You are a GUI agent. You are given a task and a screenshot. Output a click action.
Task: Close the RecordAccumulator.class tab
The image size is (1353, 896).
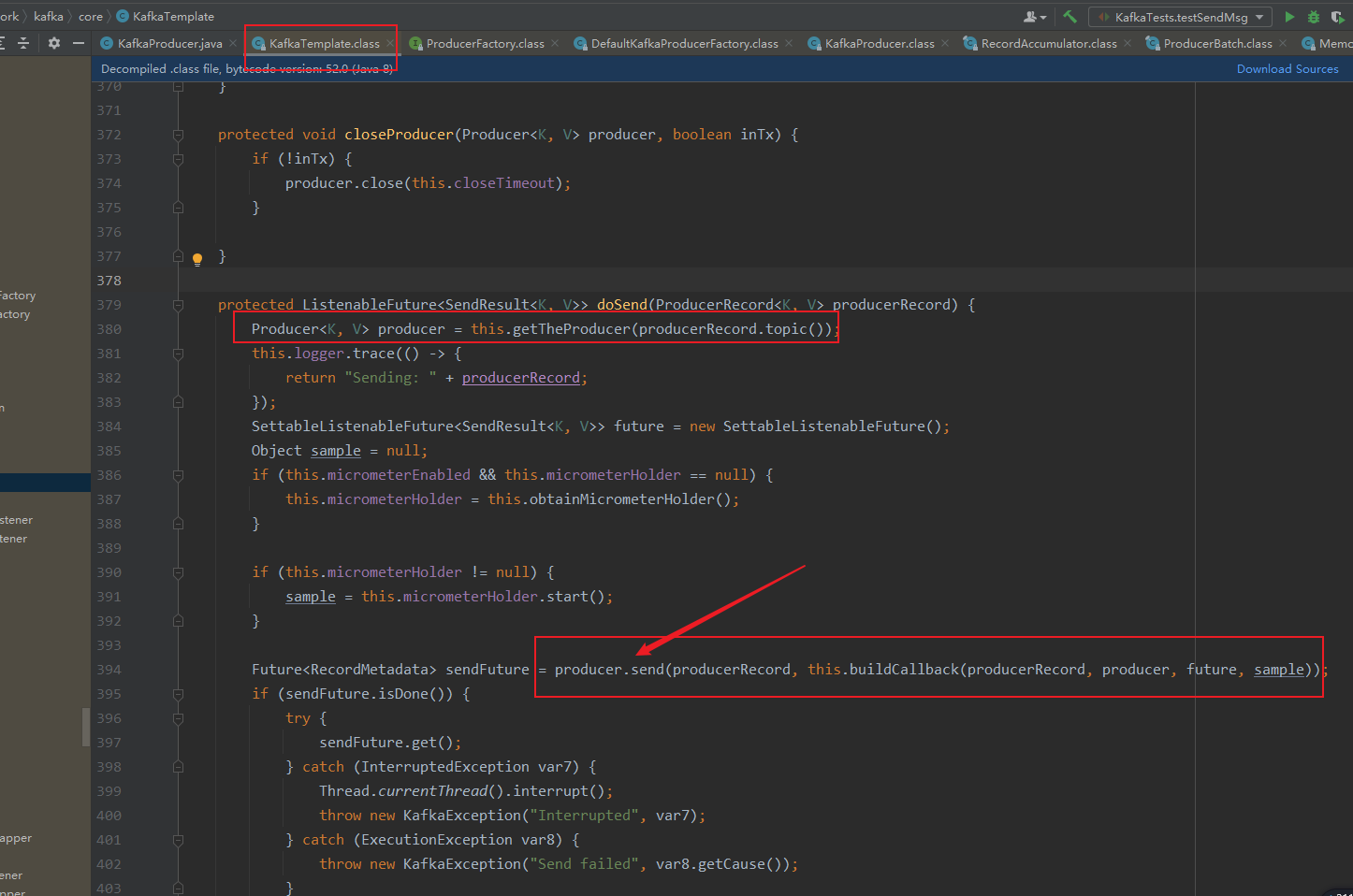(1127, 43)
